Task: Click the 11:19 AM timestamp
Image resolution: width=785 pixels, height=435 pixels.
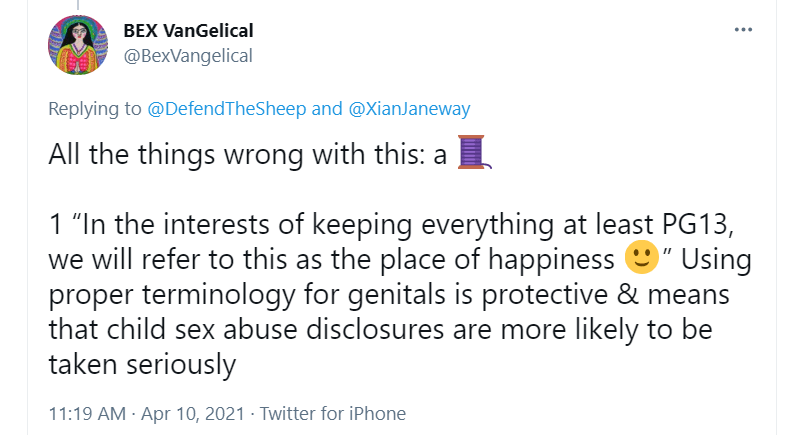Action: (87, 413)
